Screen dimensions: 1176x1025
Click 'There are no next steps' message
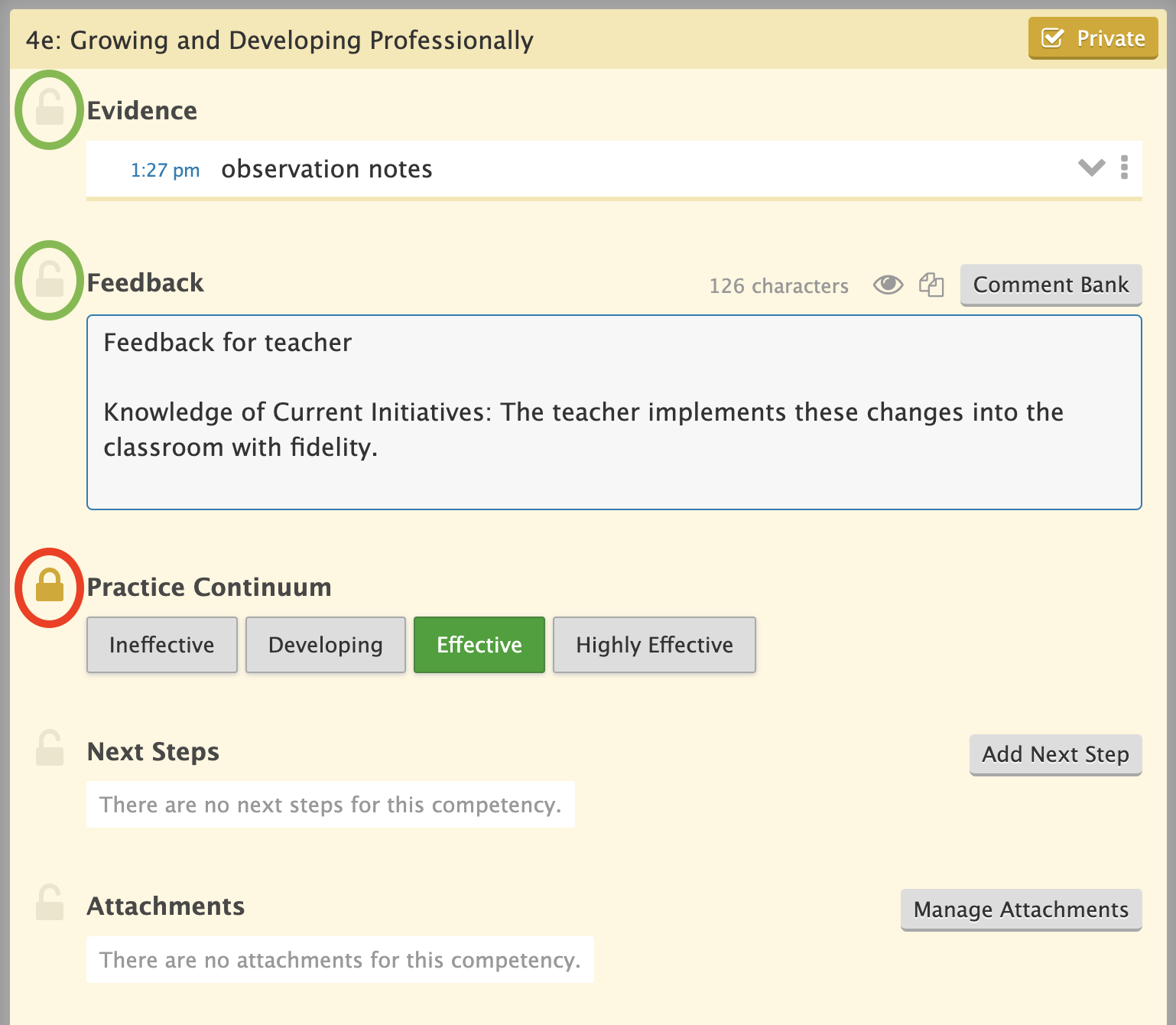[x=330, y=805]
